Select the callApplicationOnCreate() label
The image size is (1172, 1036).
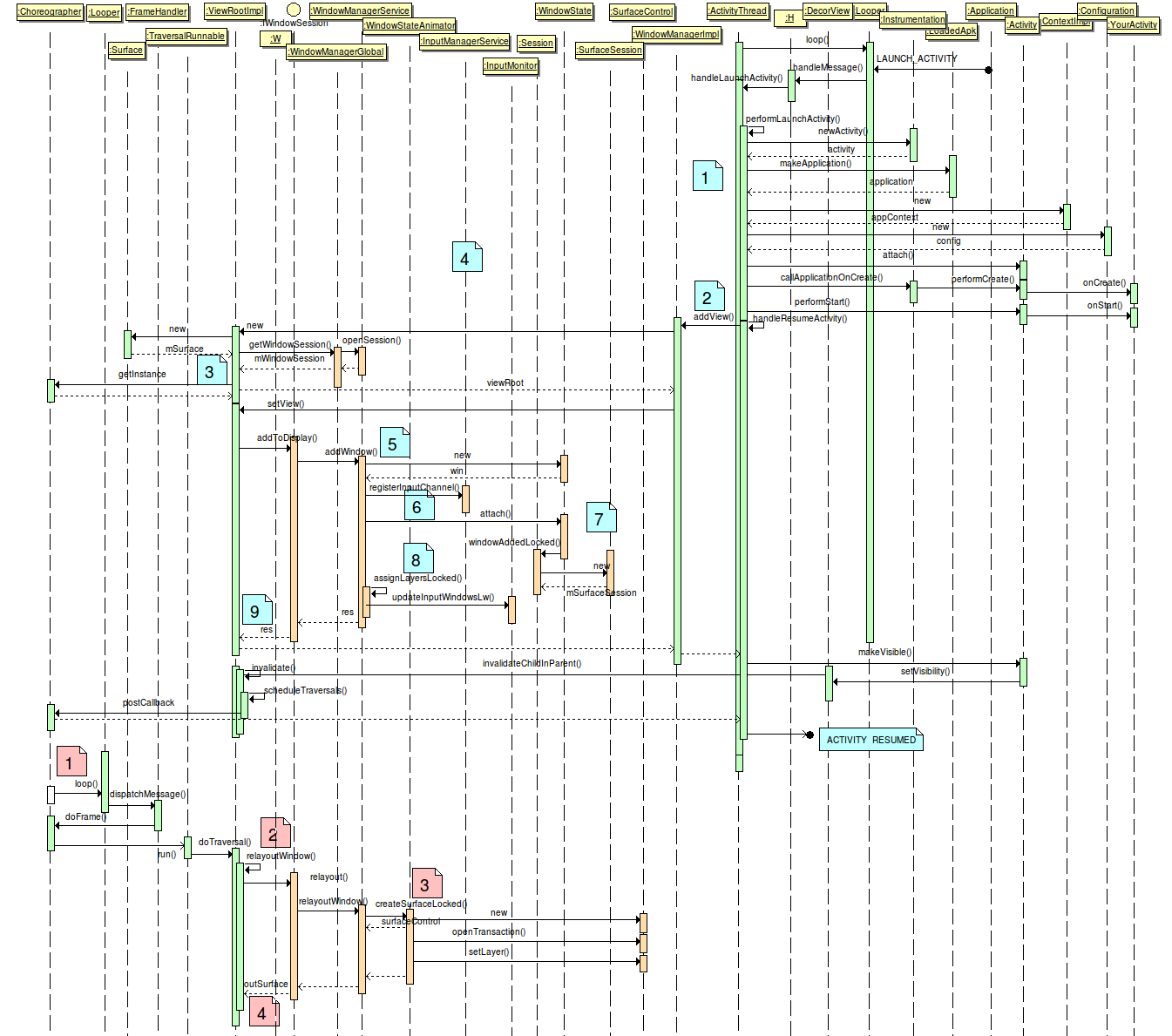(831, 278)
